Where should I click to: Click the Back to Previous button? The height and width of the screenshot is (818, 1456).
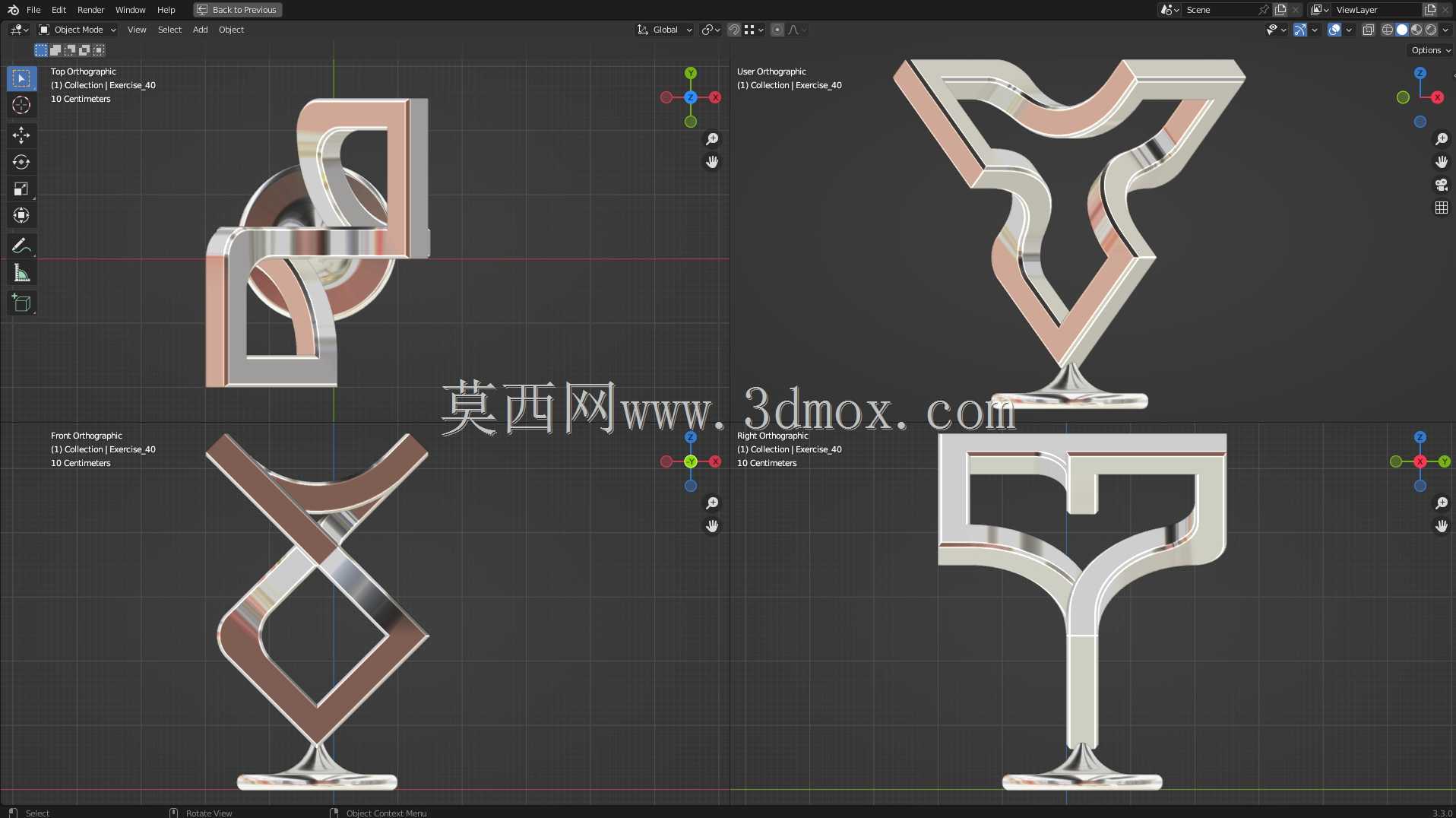(237, 10)
